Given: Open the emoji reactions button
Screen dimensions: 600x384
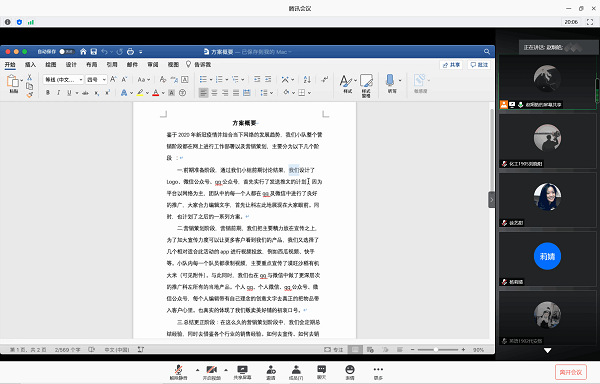Looking at the screenshot, I should click(x=350, y=372).
